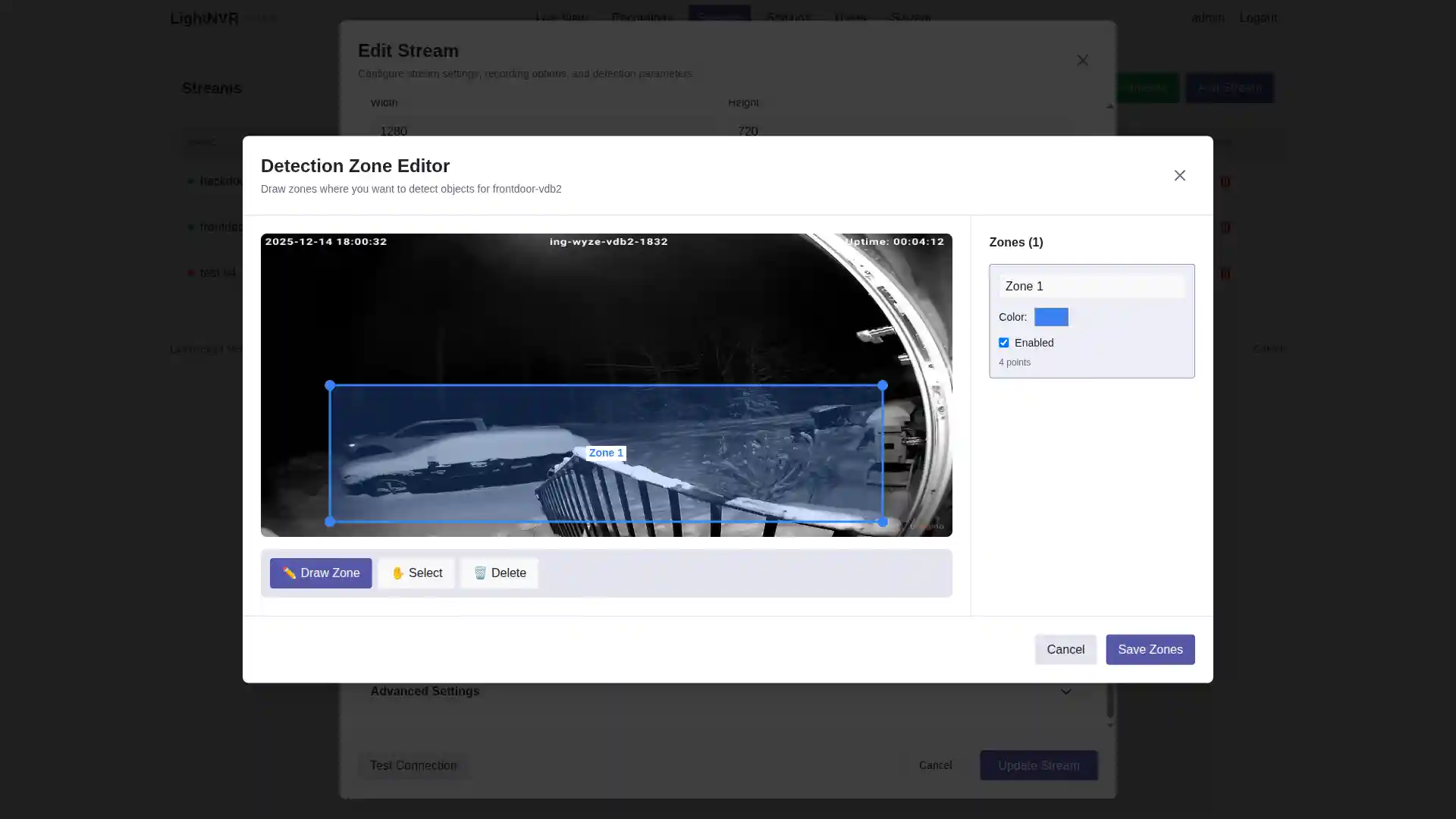Select the Draw Zone pencil tool
The width and height of the screenshot is (1456, 819).
coord(320,573)
